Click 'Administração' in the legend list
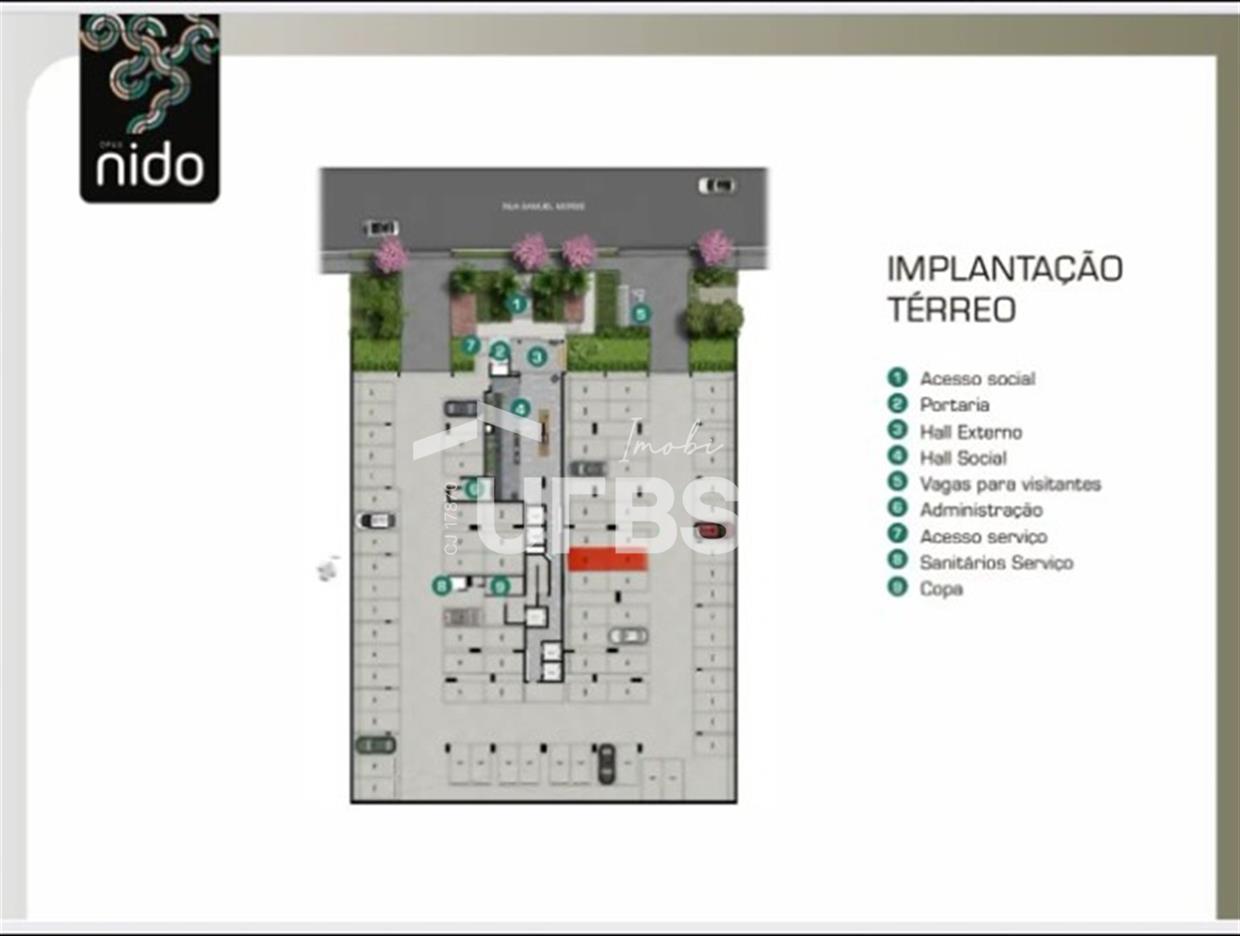Viewport: 1240px width, 936px height. pos(980,510)
